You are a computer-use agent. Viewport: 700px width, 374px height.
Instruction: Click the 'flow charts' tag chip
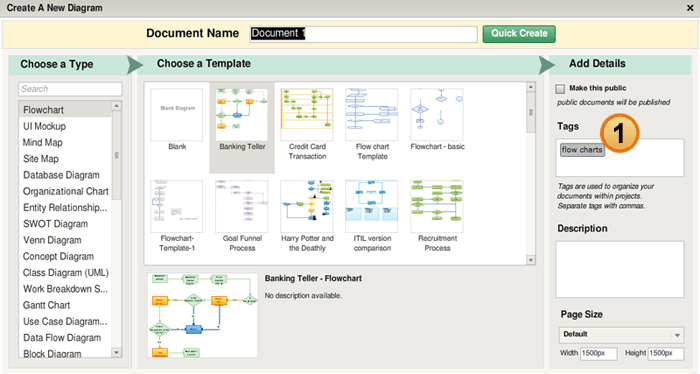(582, 150)
